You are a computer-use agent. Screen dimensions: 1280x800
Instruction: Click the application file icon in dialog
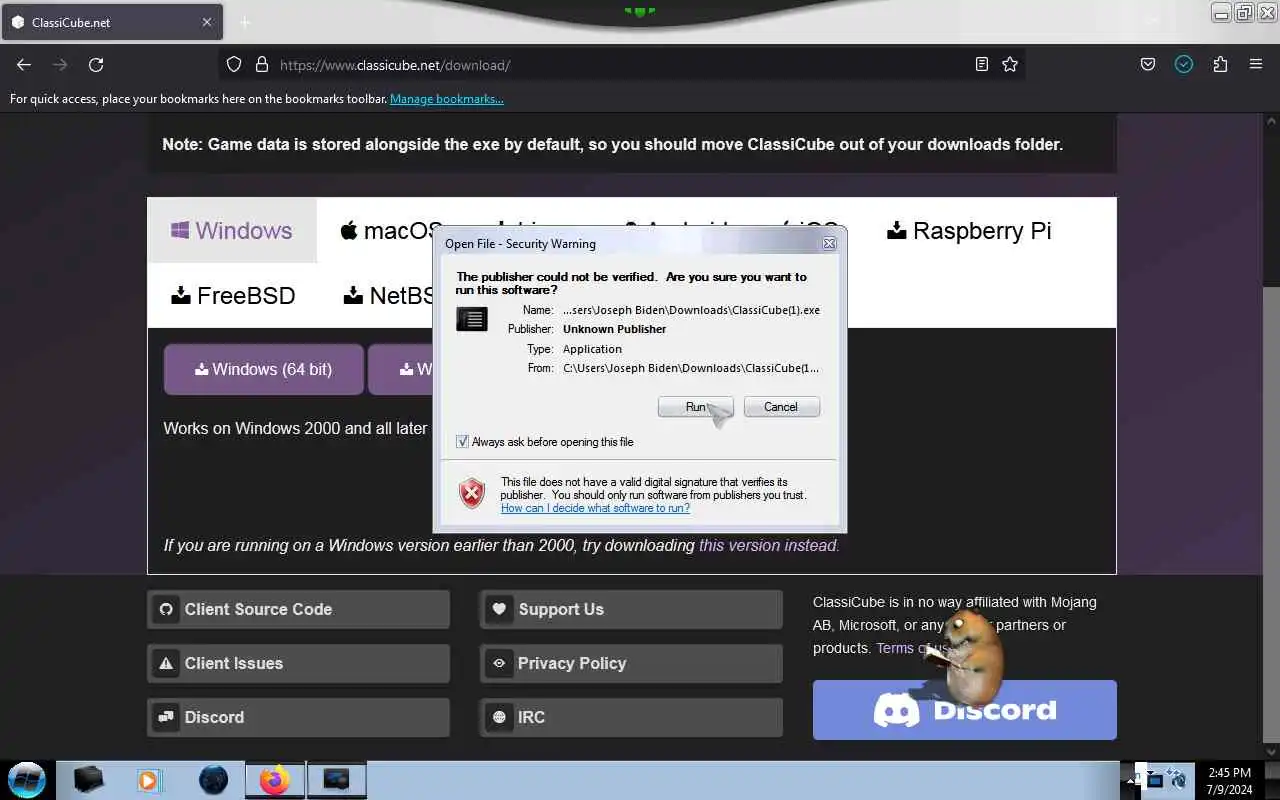pyautogui.click(x=472, y=319)
